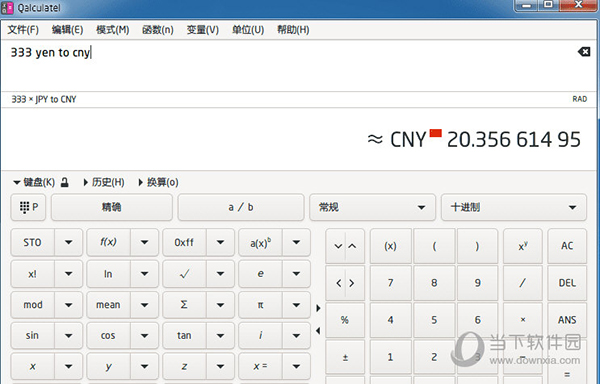Clear the expression with the backspace icon
This screenshot has width=600, height=384.
584,52
